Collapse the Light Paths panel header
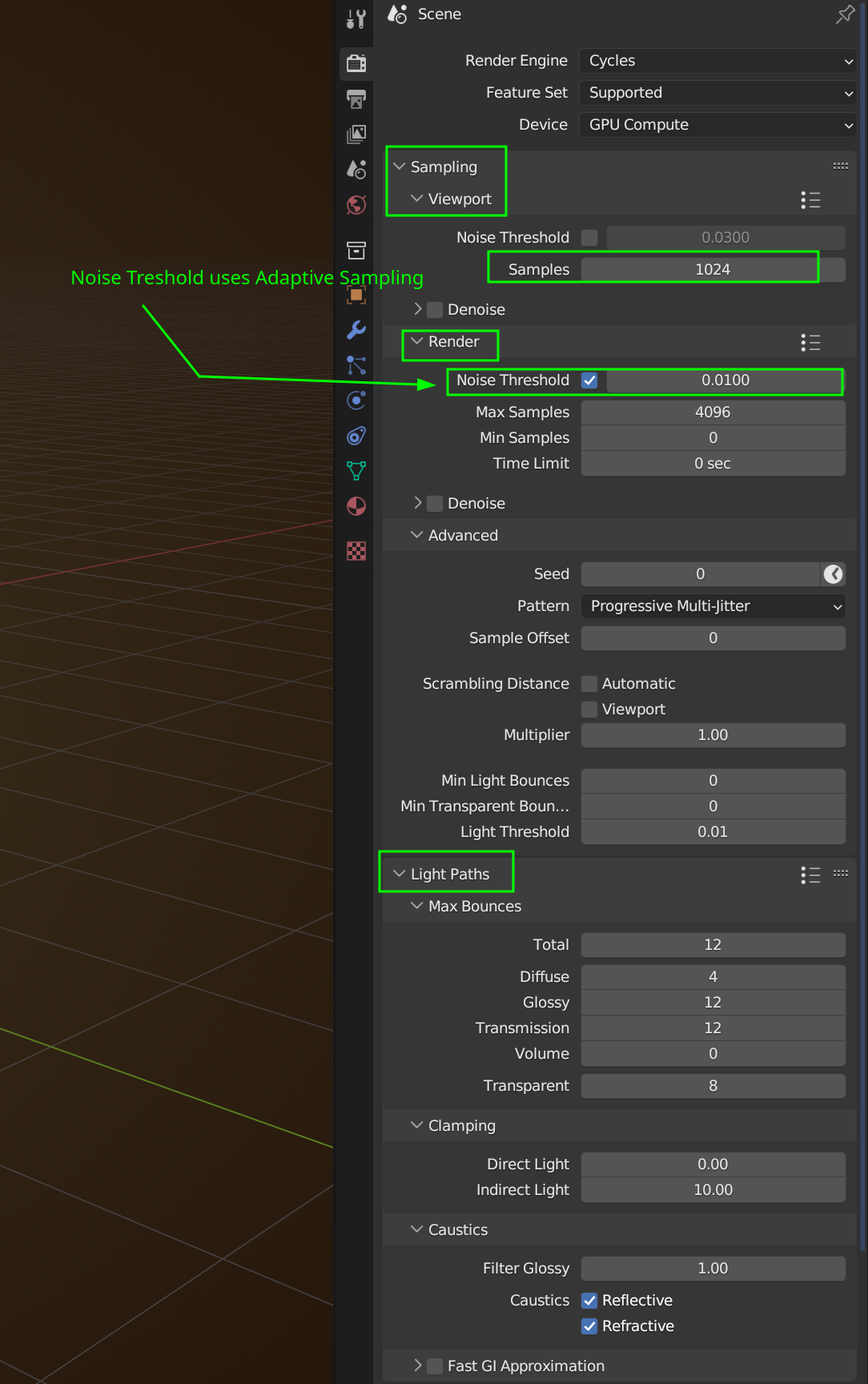Viewport: 868px width, 1384px height. click(449, 874)
